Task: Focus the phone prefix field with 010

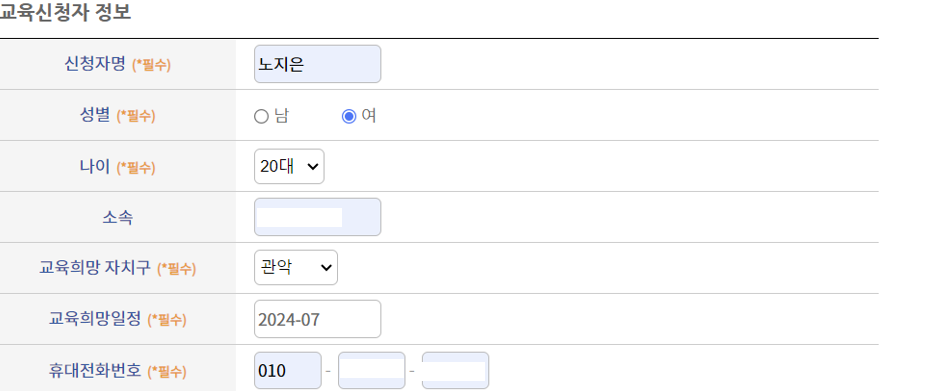Action: (x=287, y=371)
